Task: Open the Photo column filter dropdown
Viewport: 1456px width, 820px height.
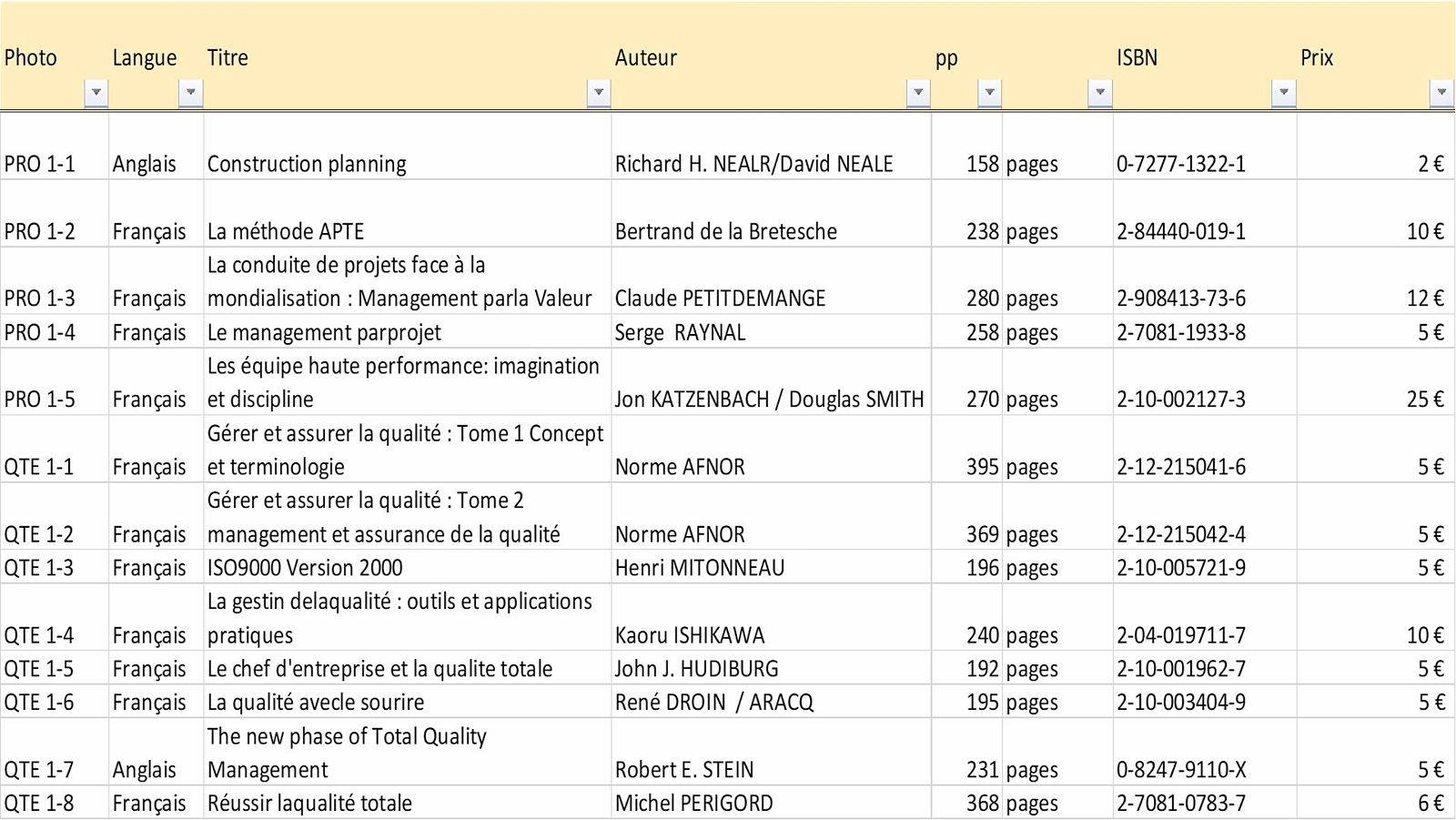Action: click(96, 93)
